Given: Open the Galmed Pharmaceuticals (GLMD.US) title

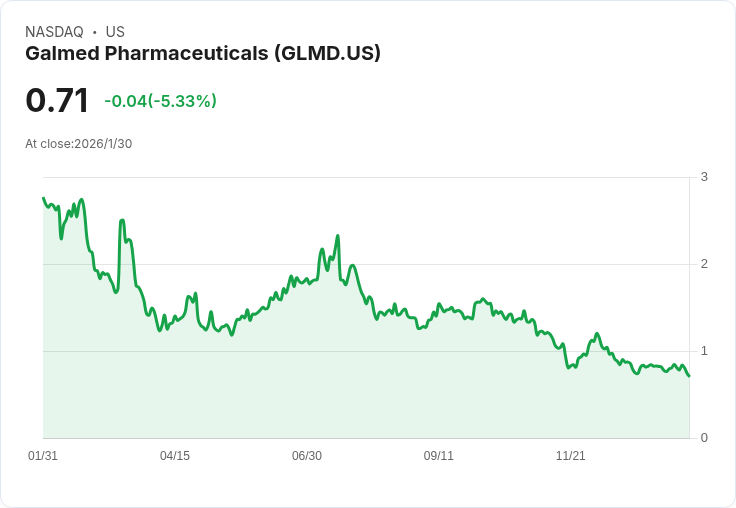Looking at the screenshot, I should [203, 54].
